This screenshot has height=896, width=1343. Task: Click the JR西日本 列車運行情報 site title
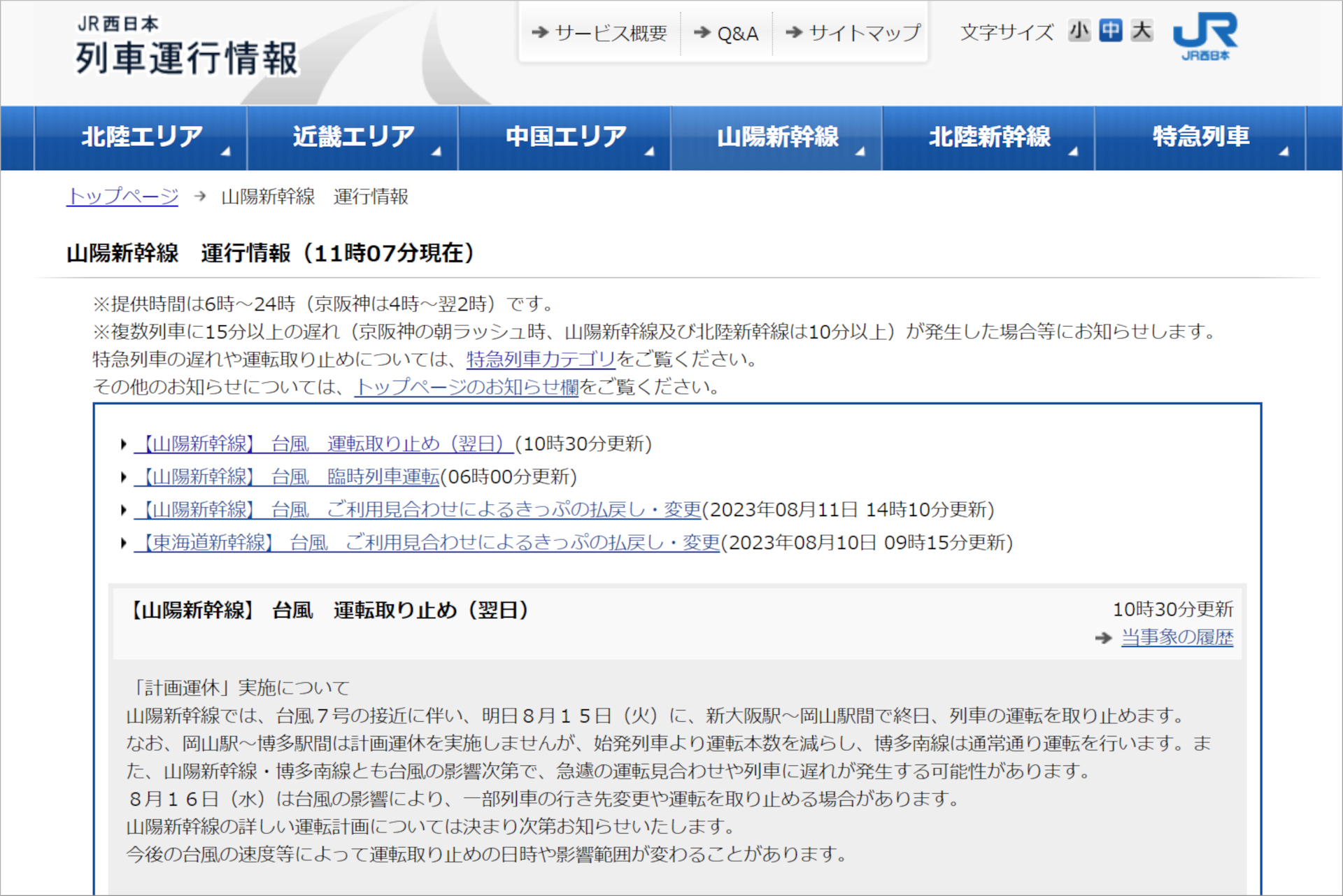[187, 46]
